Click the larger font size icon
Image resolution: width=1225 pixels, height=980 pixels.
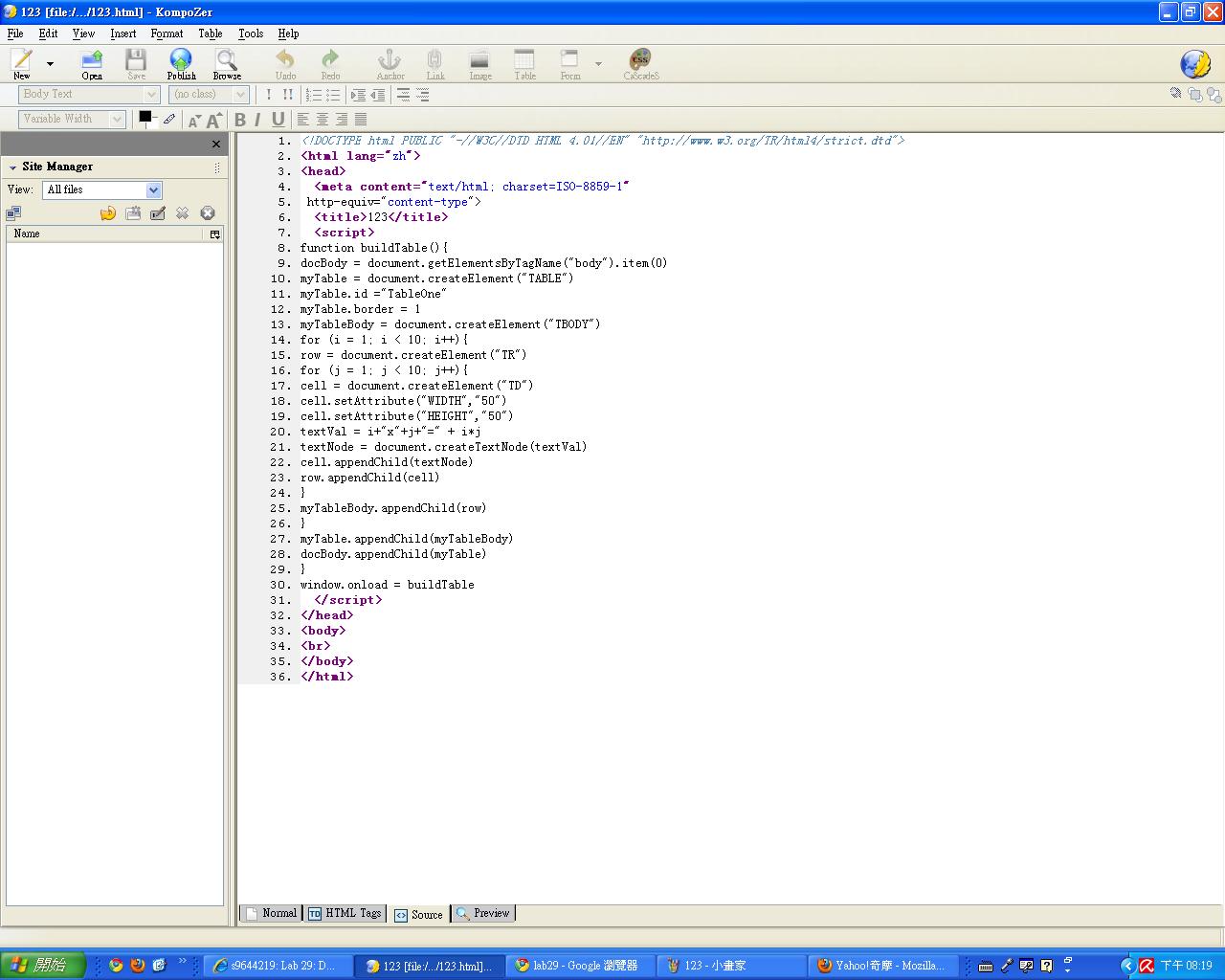tap(214, 120)
